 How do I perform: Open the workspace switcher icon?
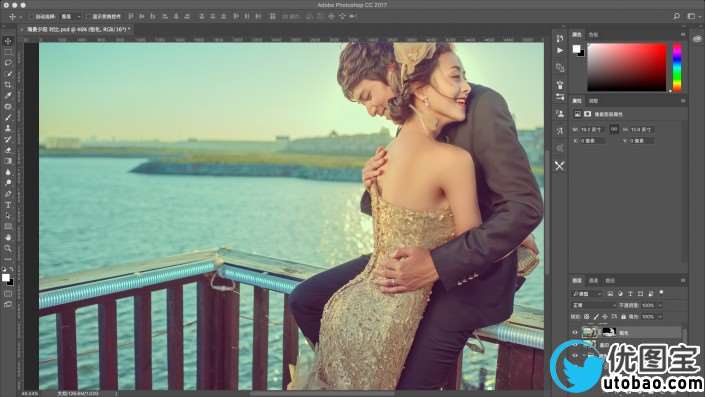[x=692, y=16]
